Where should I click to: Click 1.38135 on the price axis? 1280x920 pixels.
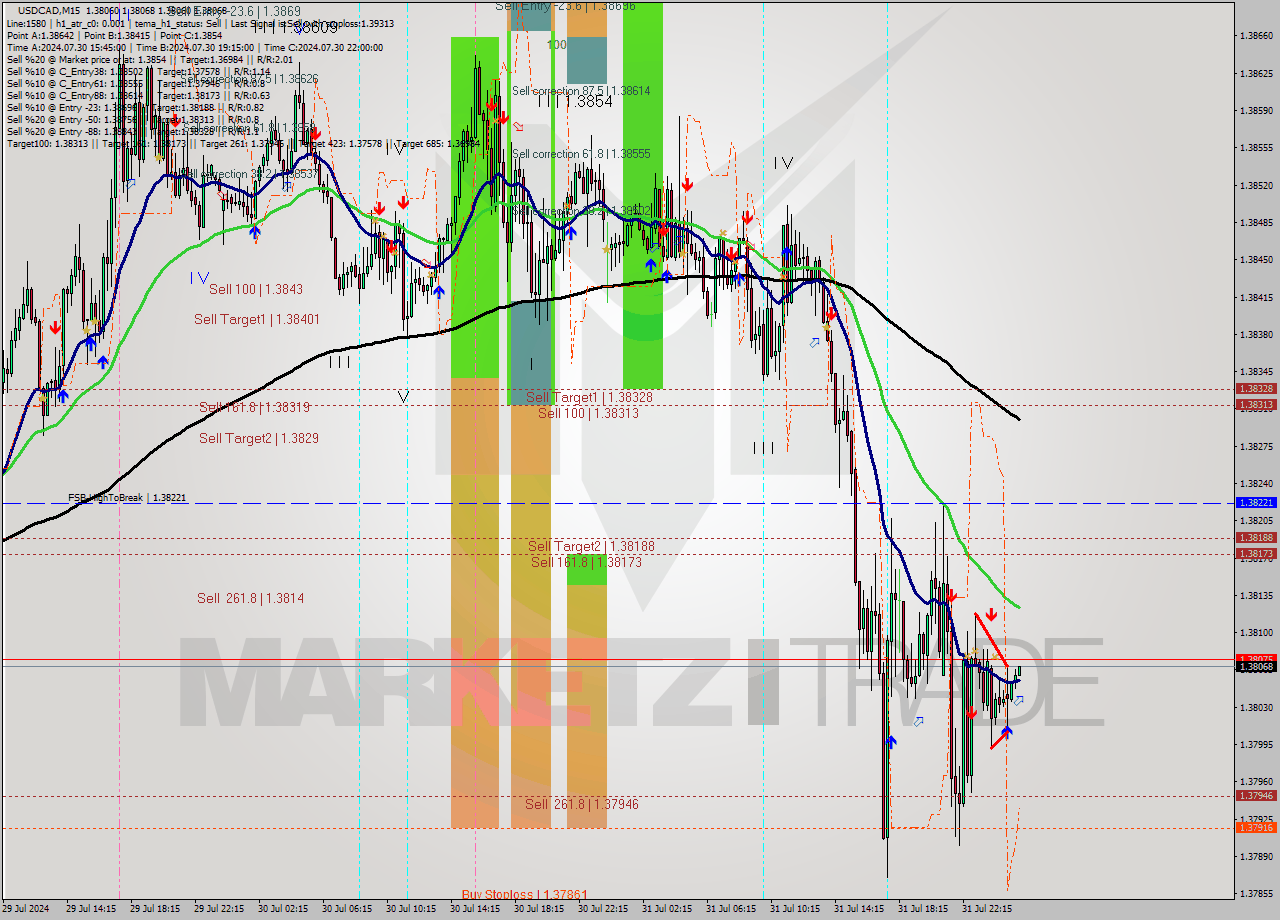(1256, 596)
